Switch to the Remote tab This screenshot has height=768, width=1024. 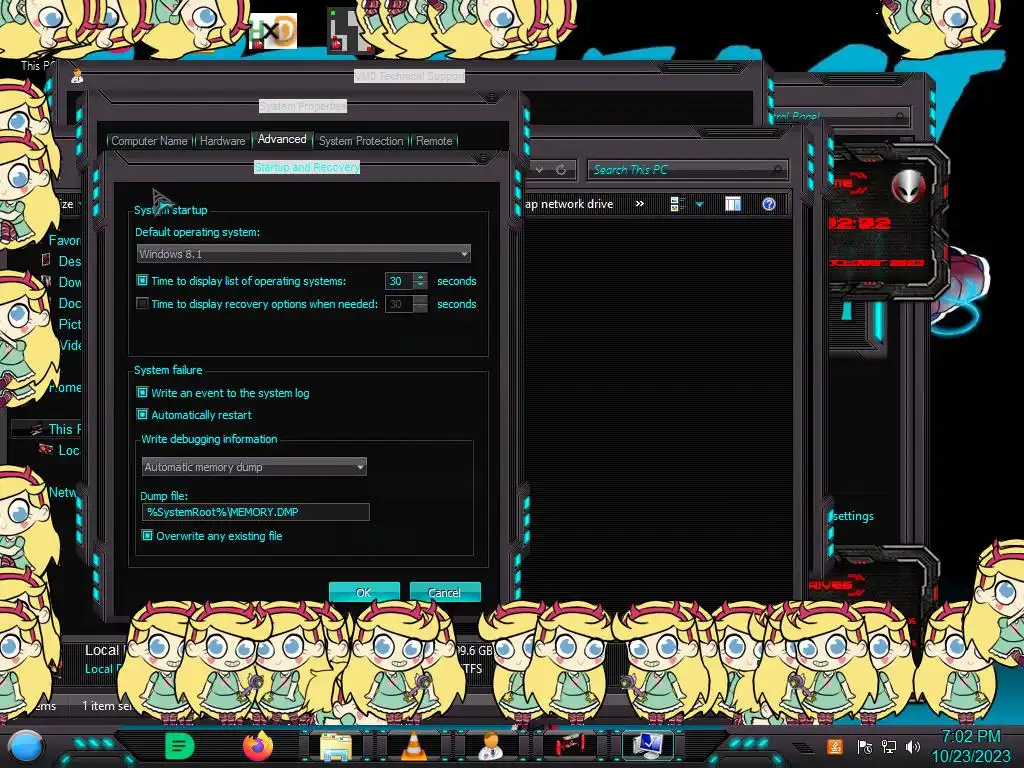434,140
